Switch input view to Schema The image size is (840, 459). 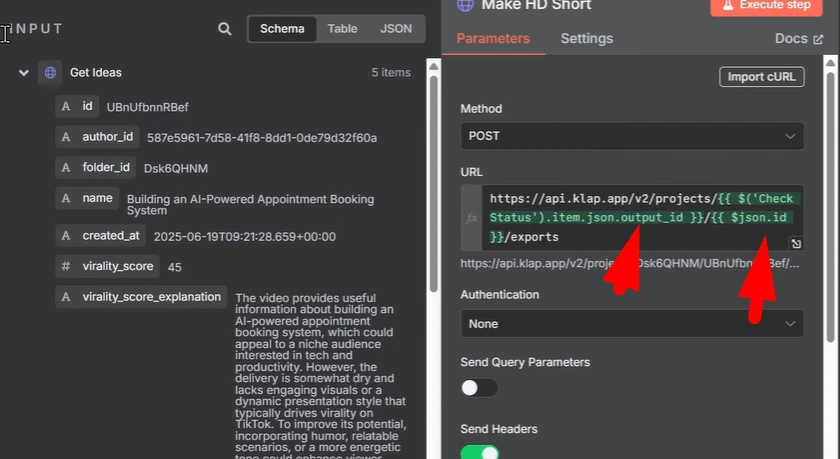282,29
